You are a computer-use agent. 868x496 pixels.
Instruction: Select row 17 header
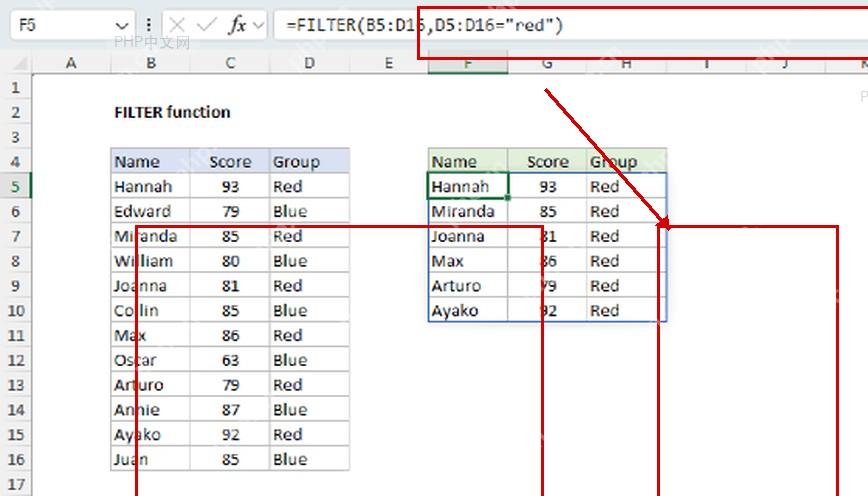[x=16, y=484]
